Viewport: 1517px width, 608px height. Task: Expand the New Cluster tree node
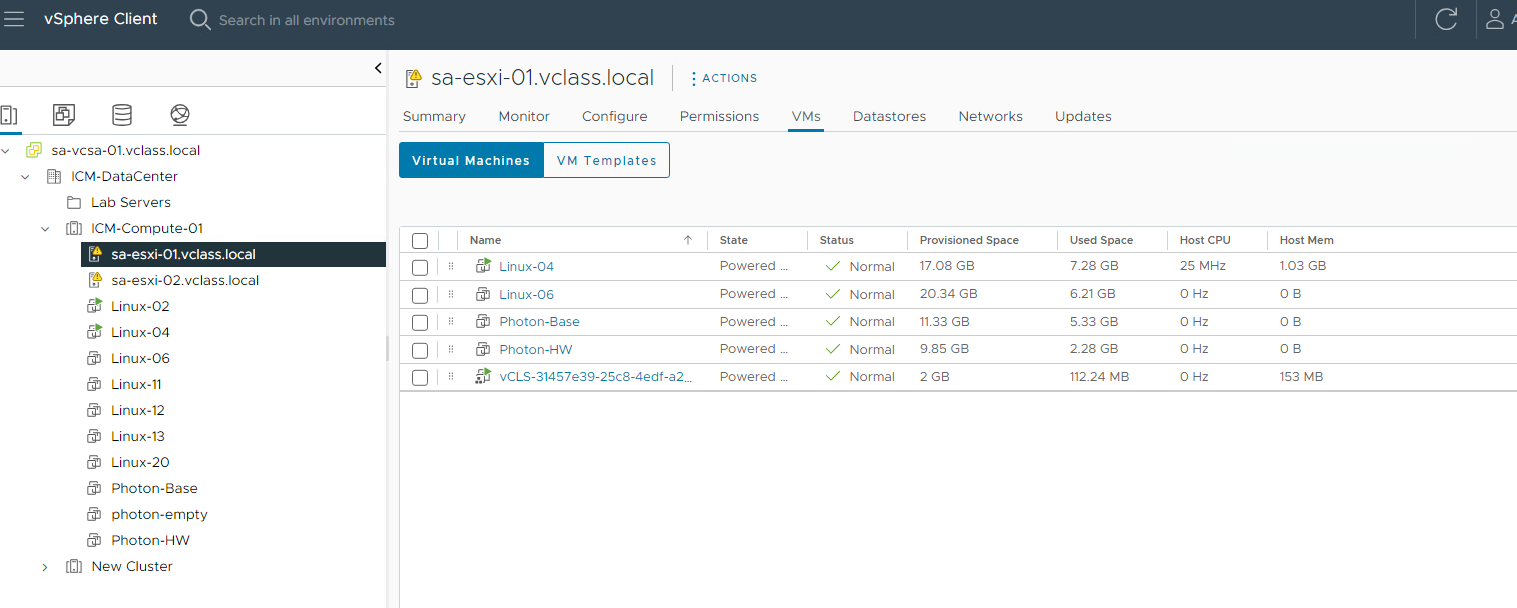[x=45, y=567]
